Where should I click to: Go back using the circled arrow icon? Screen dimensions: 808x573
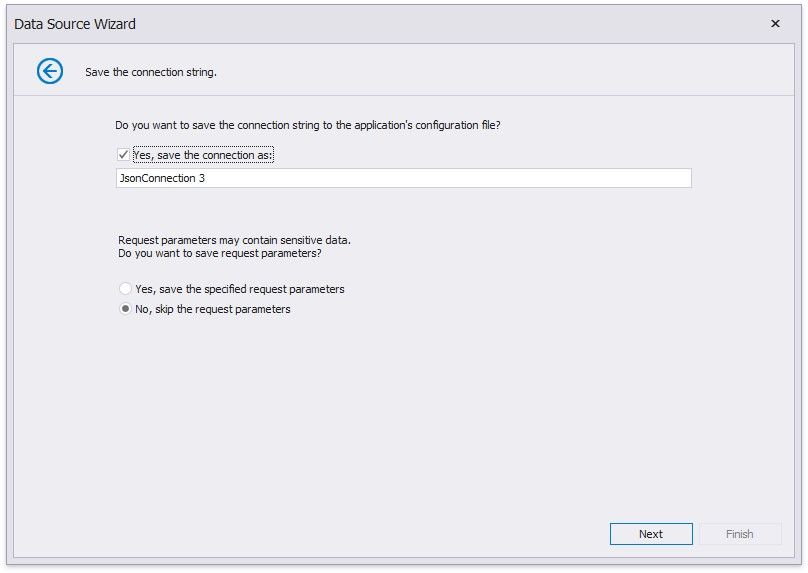[x=50, y=71]
